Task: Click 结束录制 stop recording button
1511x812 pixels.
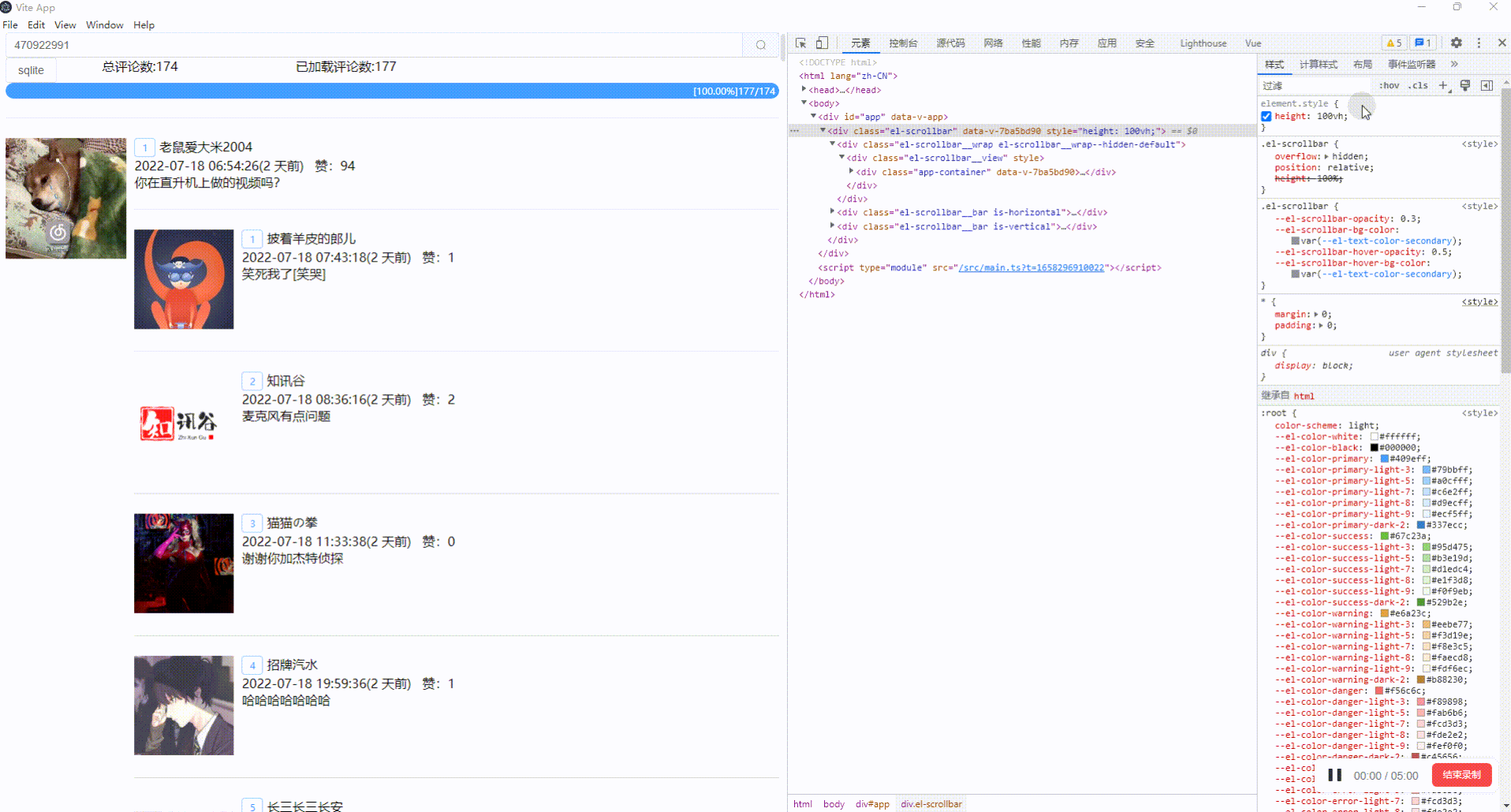Action: 1461,775
